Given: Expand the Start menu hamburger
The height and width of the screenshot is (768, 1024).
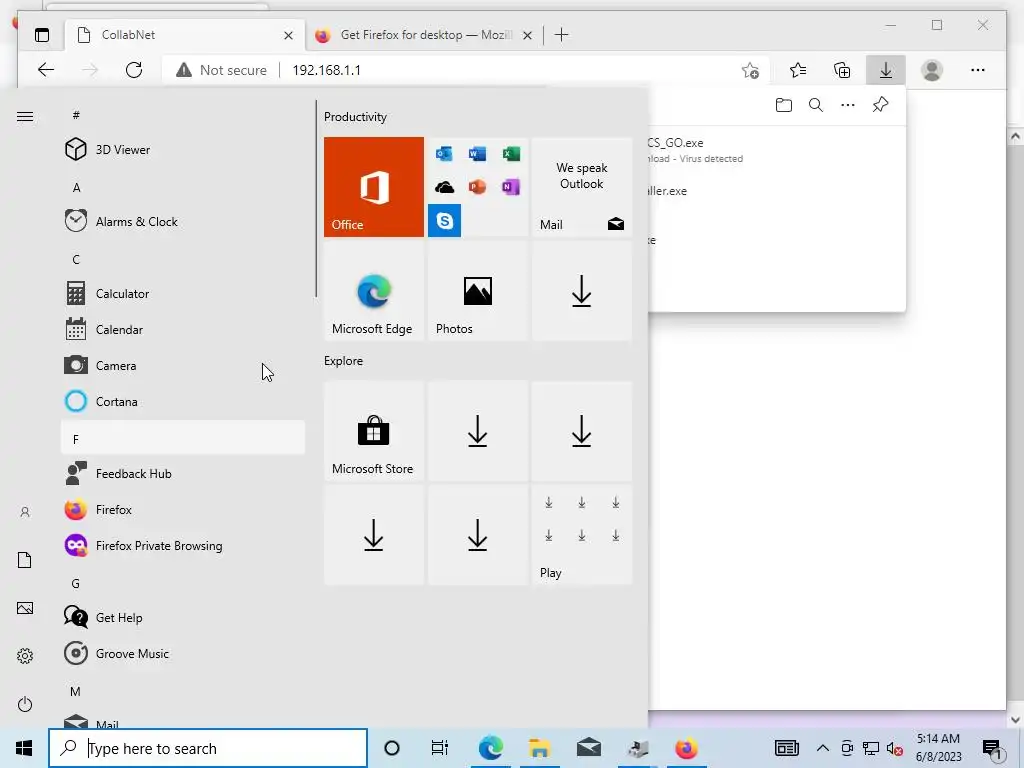Looking at the screenshot, I should [25, 116].
